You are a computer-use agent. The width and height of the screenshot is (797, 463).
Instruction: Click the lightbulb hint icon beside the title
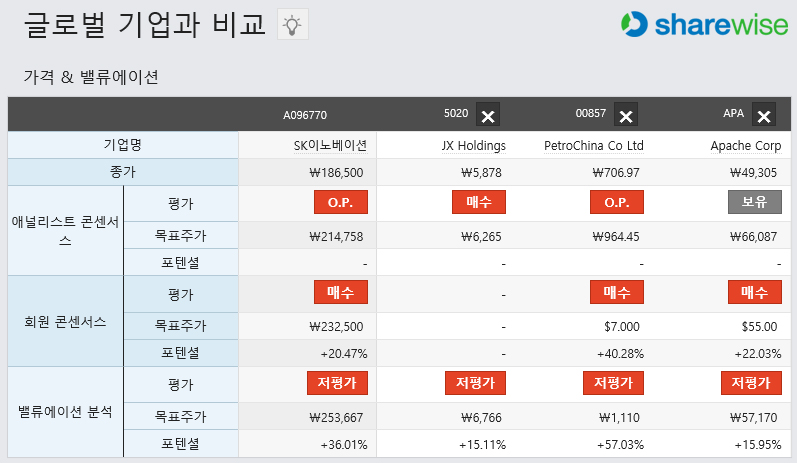point(293,24)
